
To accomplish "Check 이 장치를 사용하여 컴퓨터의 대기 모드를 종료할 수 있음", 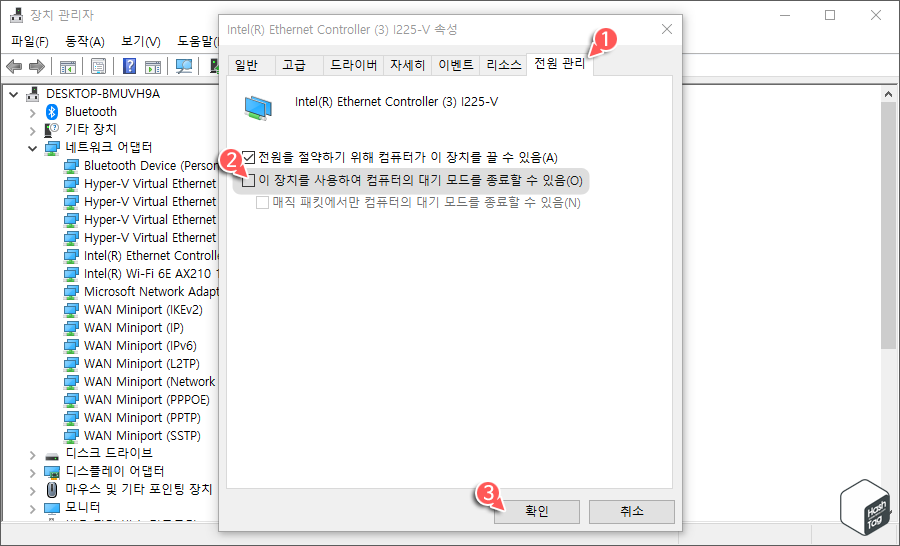I will pyautogui.click(x=249, y=181).
